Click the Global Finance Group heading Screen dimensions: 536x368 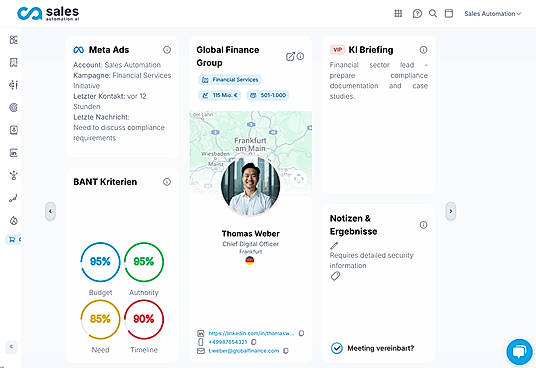(228, 56)
